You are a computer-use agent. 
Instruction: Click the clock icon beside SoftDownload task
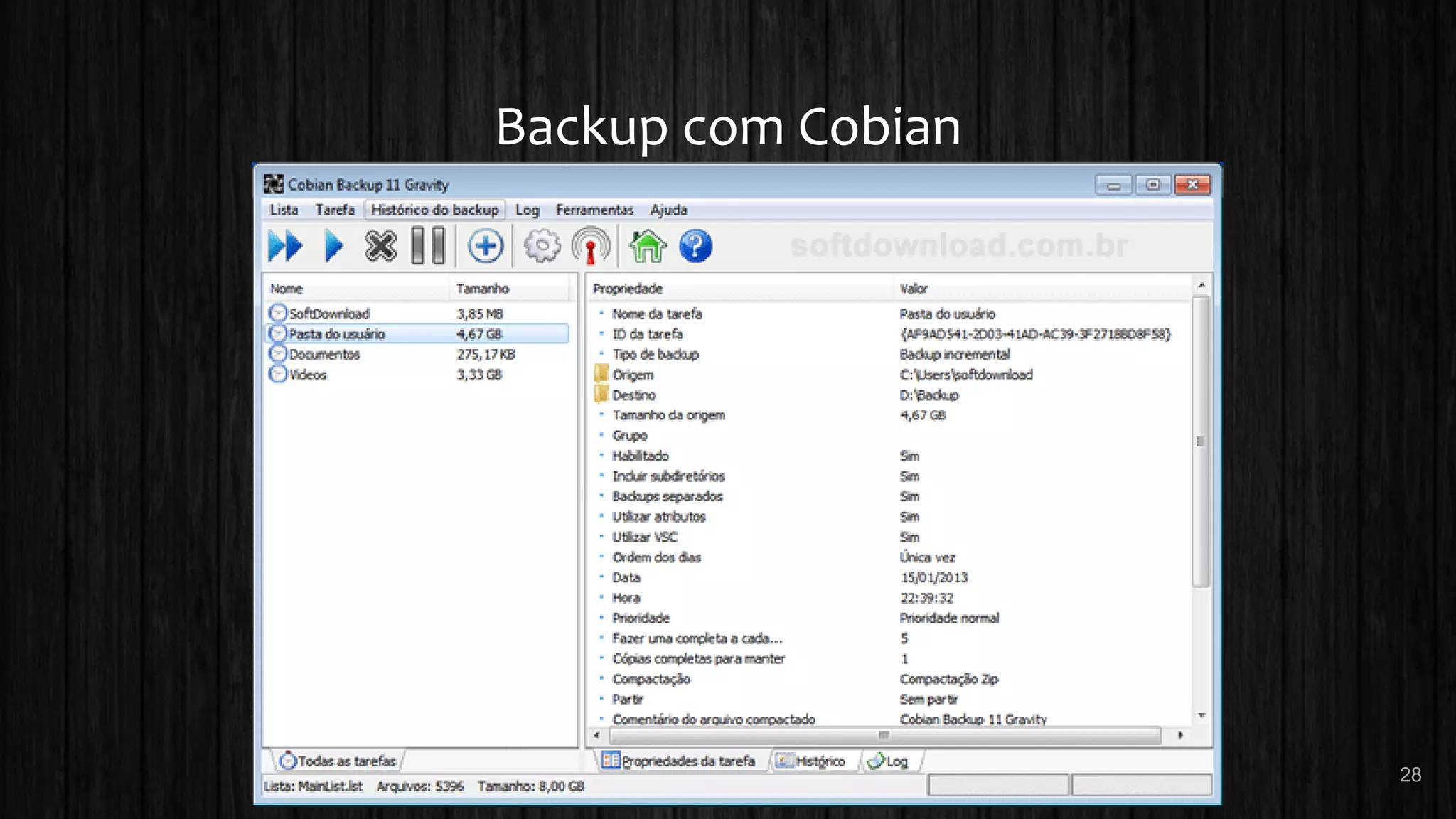pyautogui.click(x=278, y=313)
